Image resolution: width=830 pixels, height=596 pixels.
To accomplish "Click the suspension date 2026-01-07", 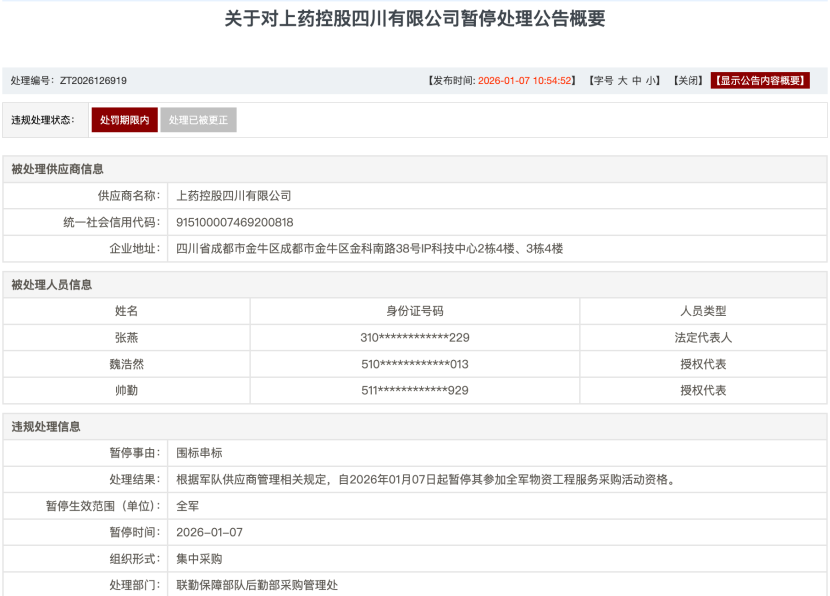I will (x=209, y=532).
